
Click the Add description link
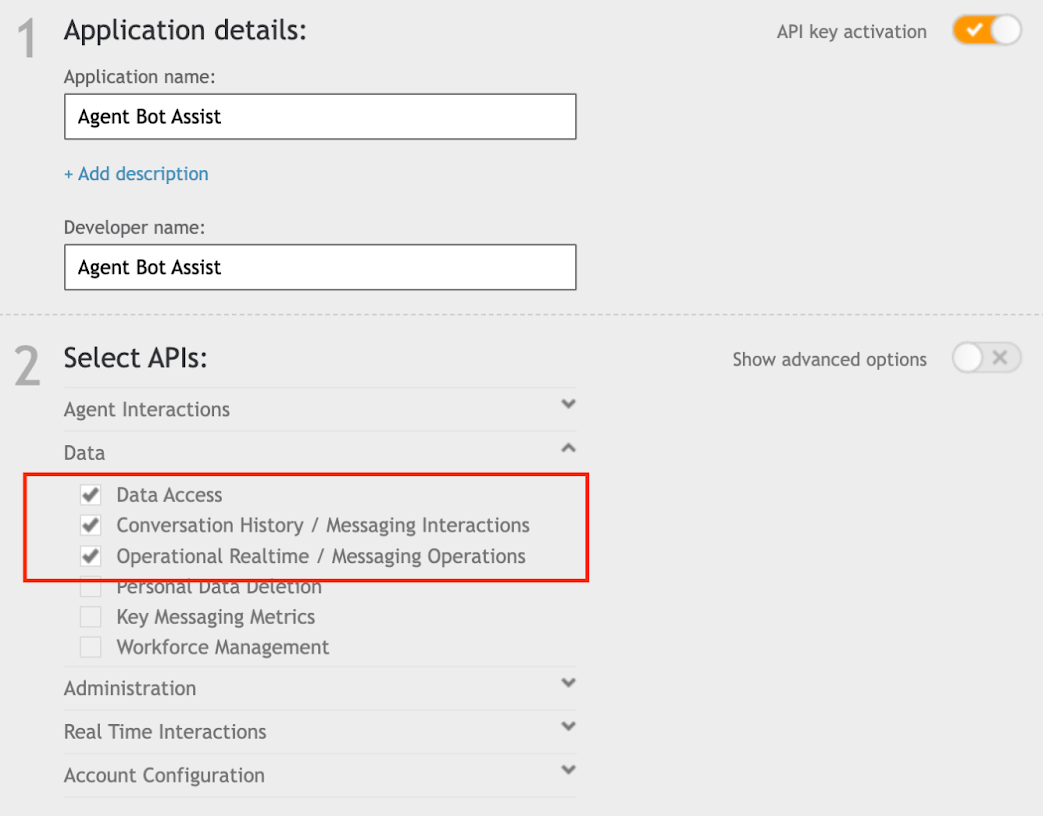(136, 174)
